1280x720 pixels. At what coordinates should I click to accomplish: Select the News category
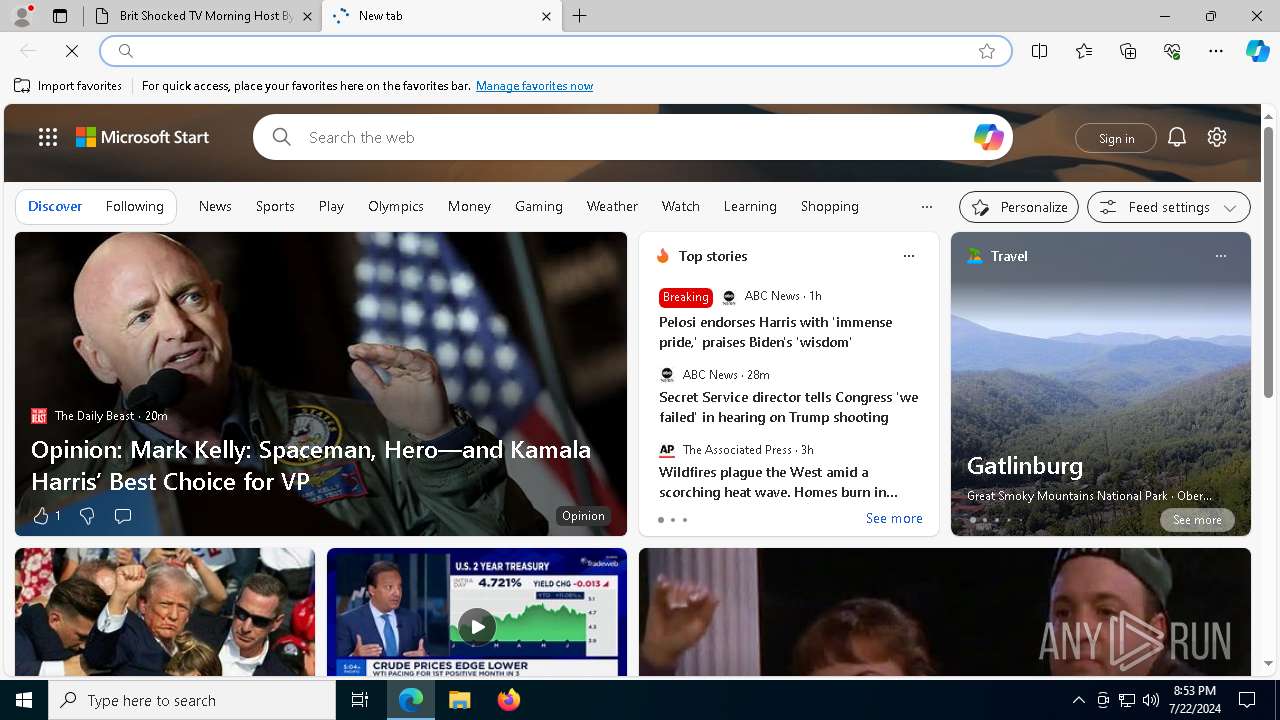point(215,206)
